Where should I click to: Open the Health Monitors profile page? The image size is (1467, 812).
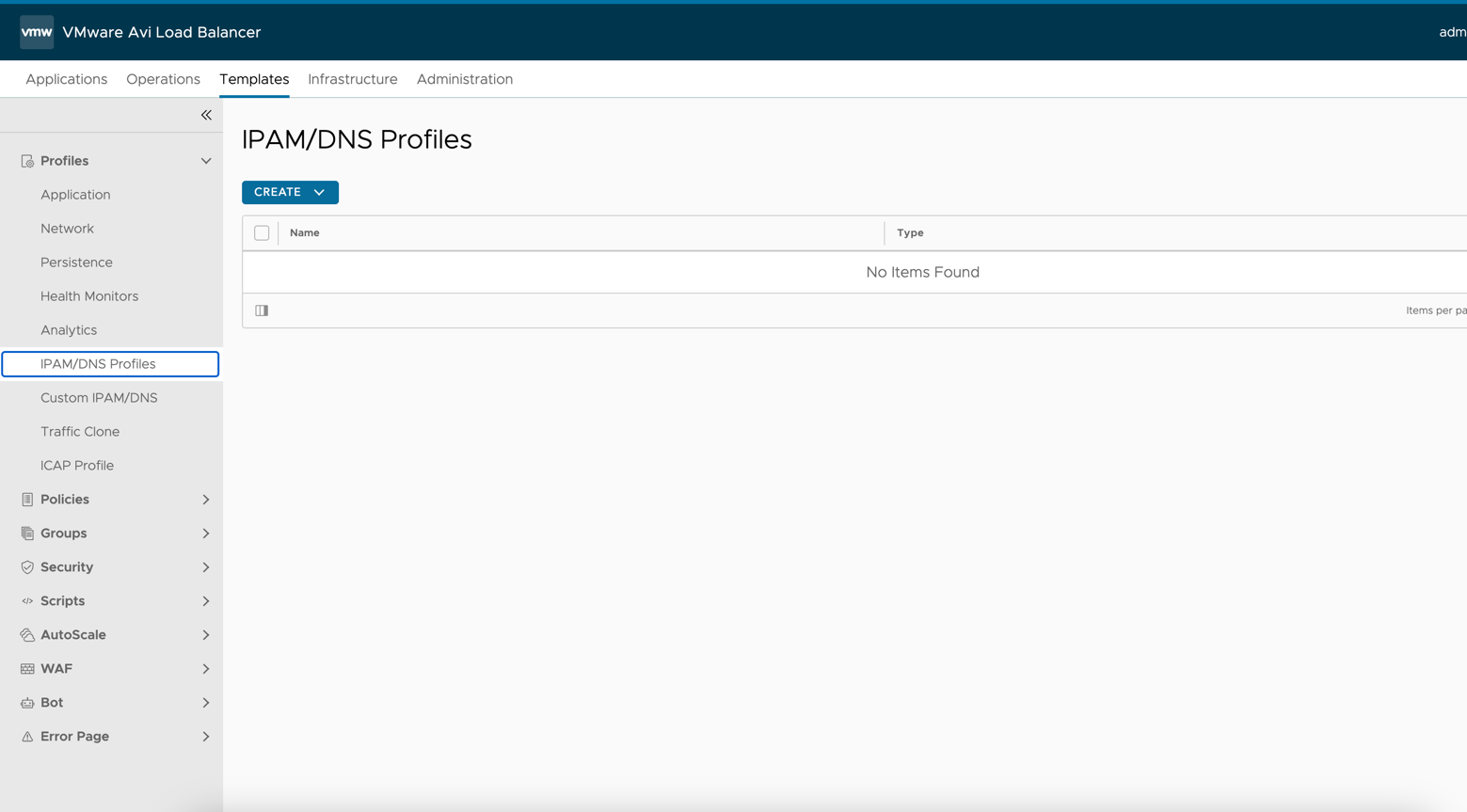tap(89, 296)
